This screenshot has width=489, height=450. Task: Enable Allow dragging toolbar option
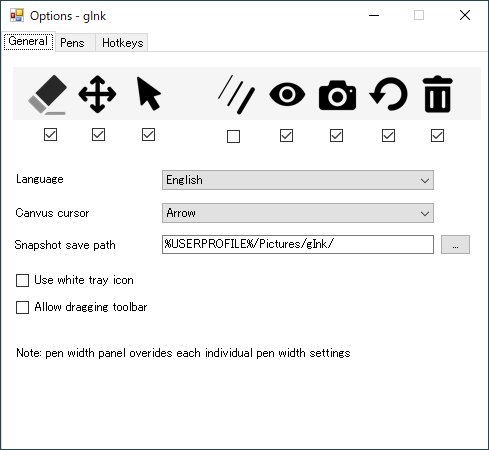click(22, 307)
